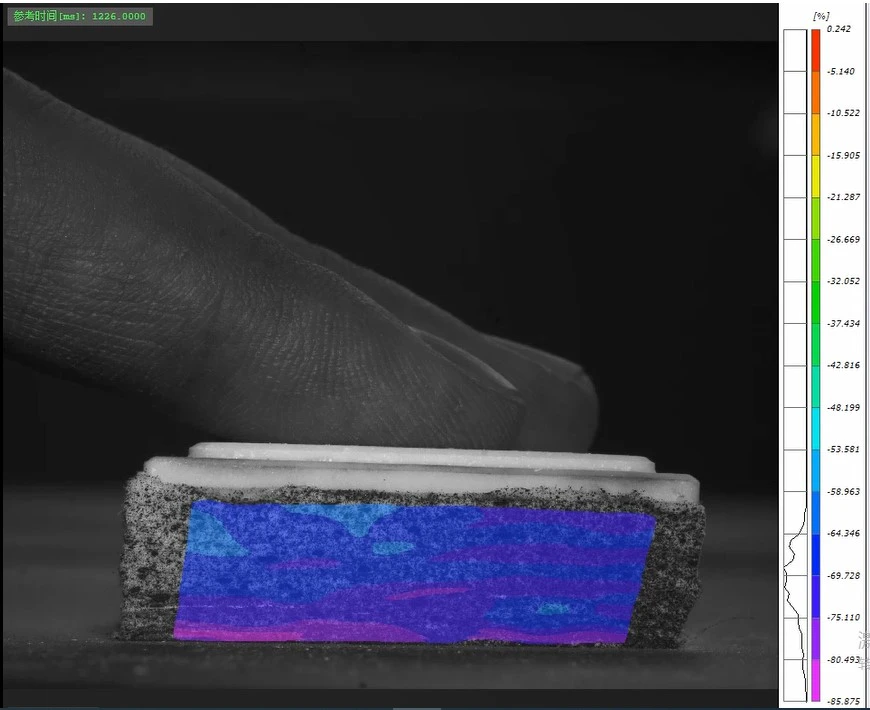Image resolution: width=870 pixels, height=710 pixels.
Task: Click the -5.140 legend value
Action: 841,72
